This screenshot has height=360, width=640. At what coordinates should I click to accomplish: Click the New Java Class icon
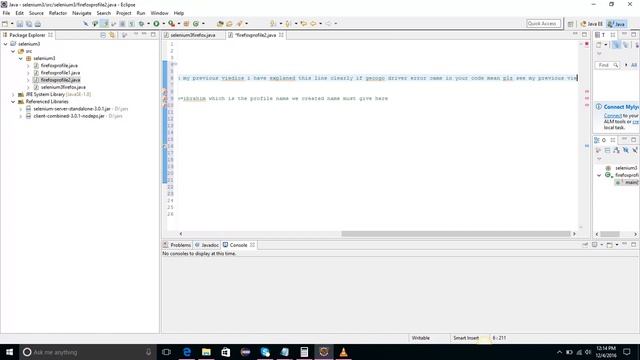[x=196, y=24]
